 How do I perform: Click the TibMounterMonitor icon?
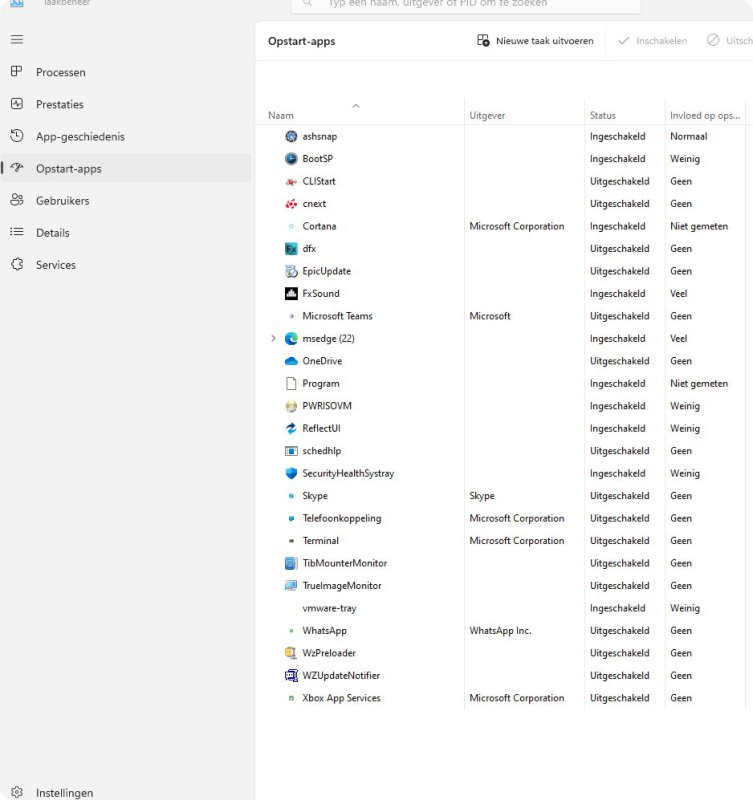tap(291, 563)
